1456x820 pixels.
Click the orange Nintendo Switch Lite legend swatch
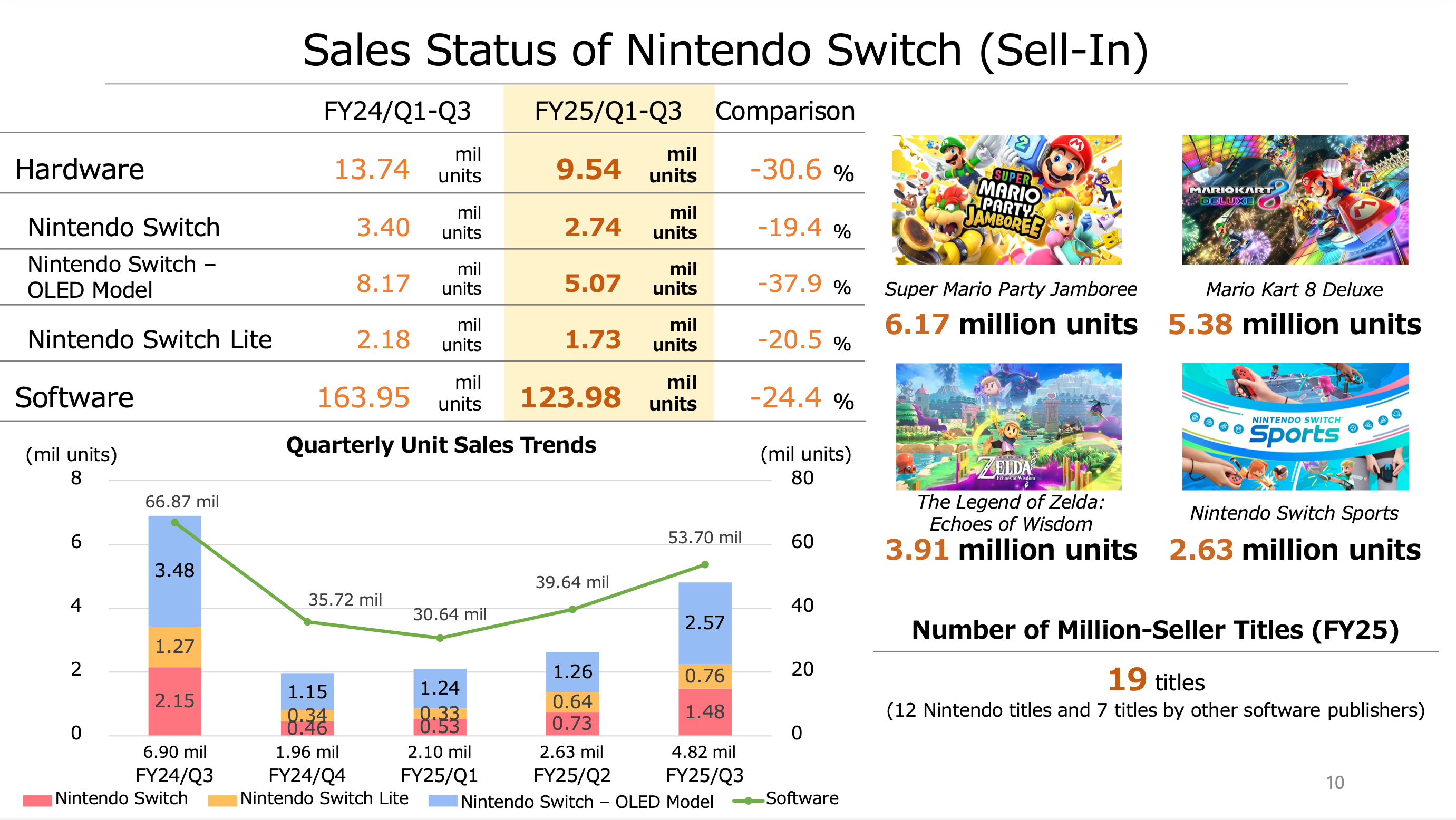tap(222, 800)
